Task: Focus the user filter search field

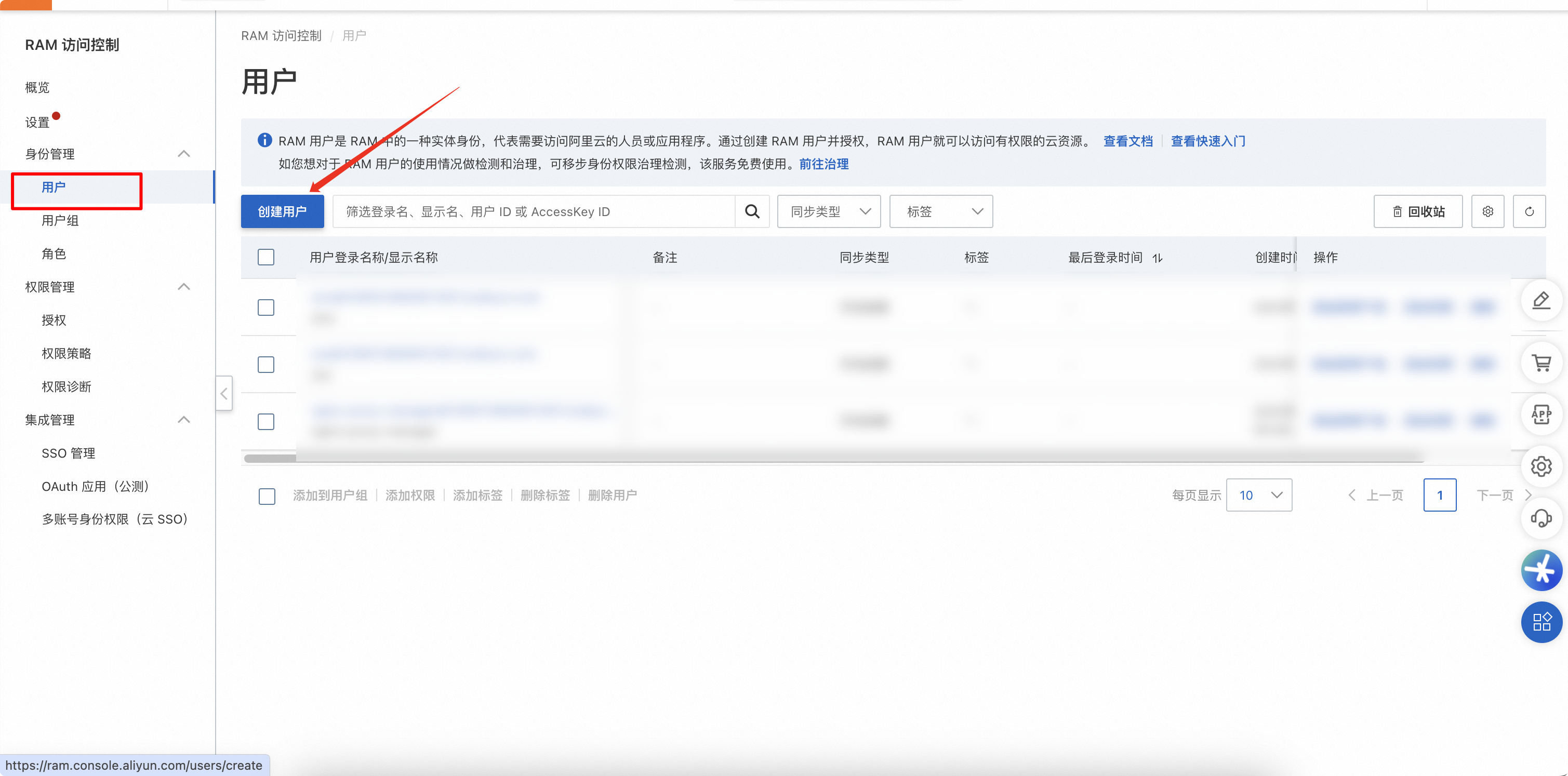Action: (534, 211)
